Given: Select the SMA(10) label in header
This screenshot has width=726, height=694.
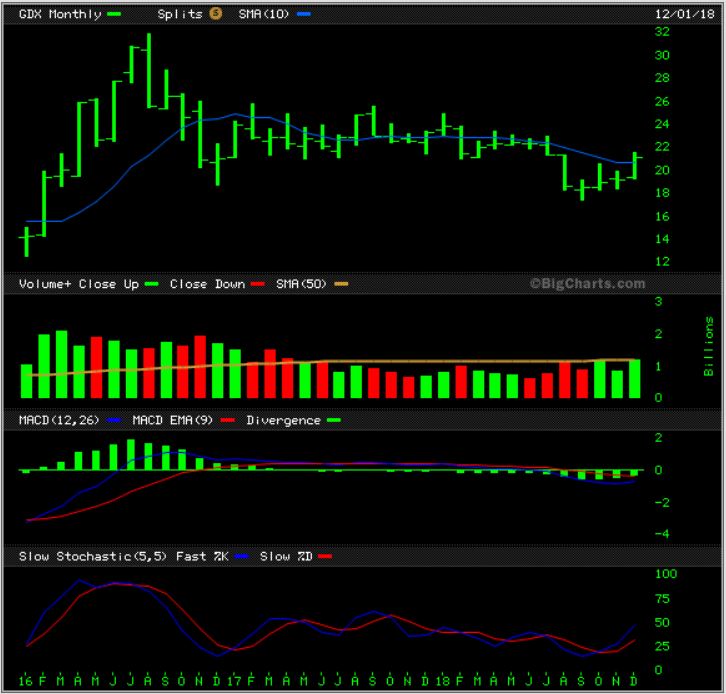Looking at the screenshot, I should click(x=263, y=14).
